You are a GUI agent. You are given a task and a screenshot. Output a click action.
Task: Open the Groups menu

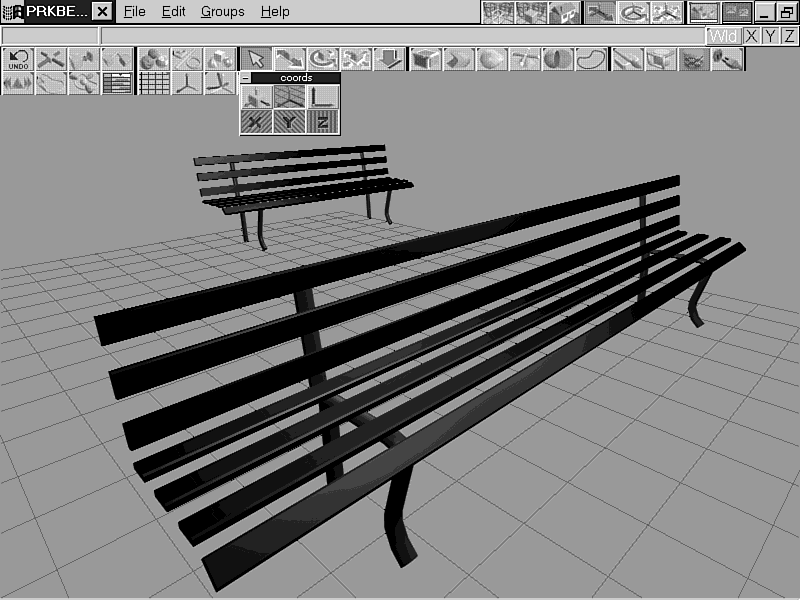222,12
